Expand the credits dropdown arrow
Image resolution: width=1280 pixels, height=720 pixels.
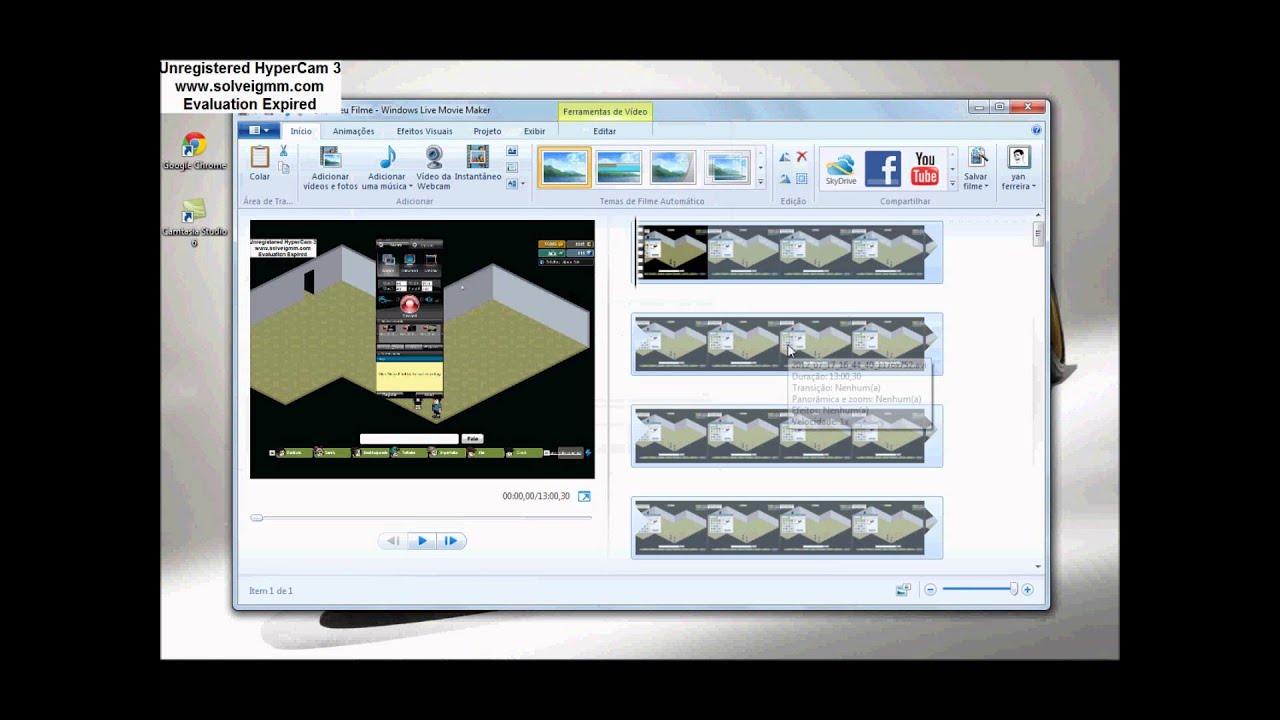[x=522, y=184]
